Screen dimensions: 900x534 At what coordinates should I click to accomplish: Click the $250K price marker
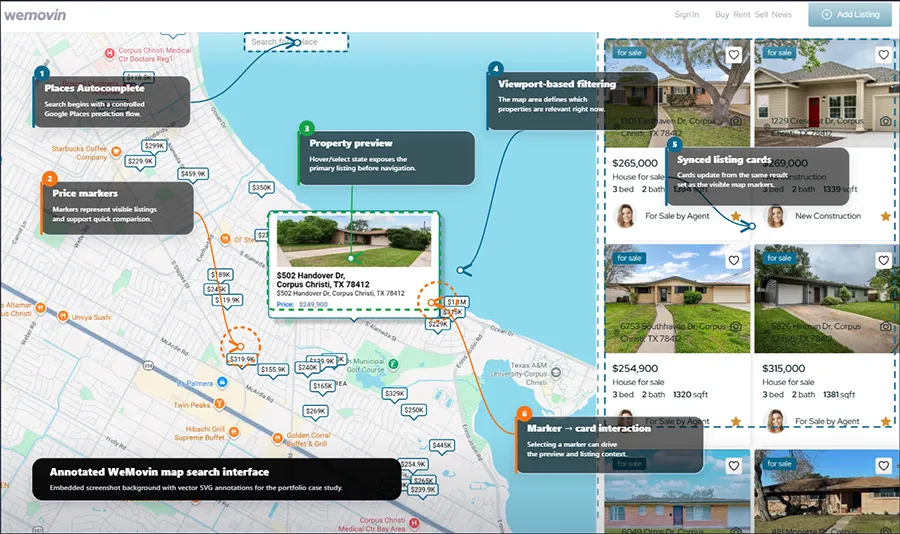point(414,410)
